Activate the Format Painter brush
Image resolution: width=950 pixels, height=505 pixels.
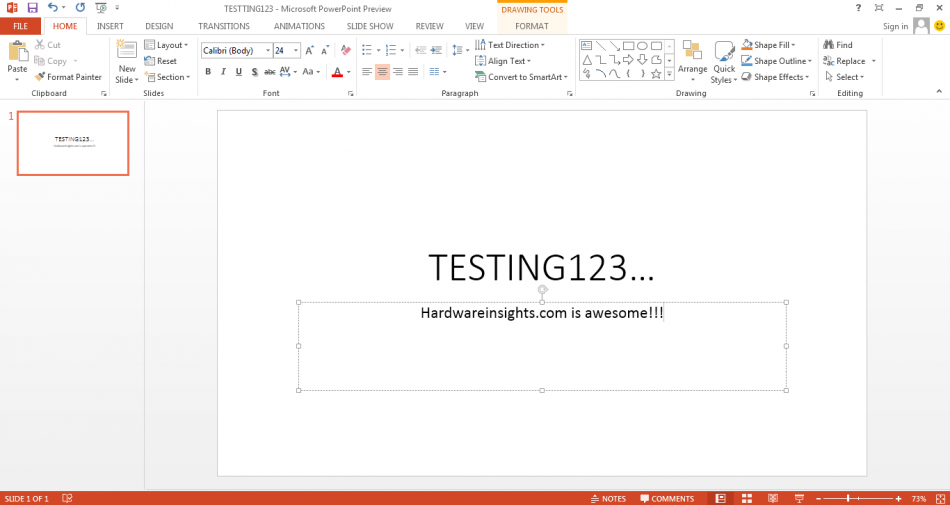(x=68, y=77)
